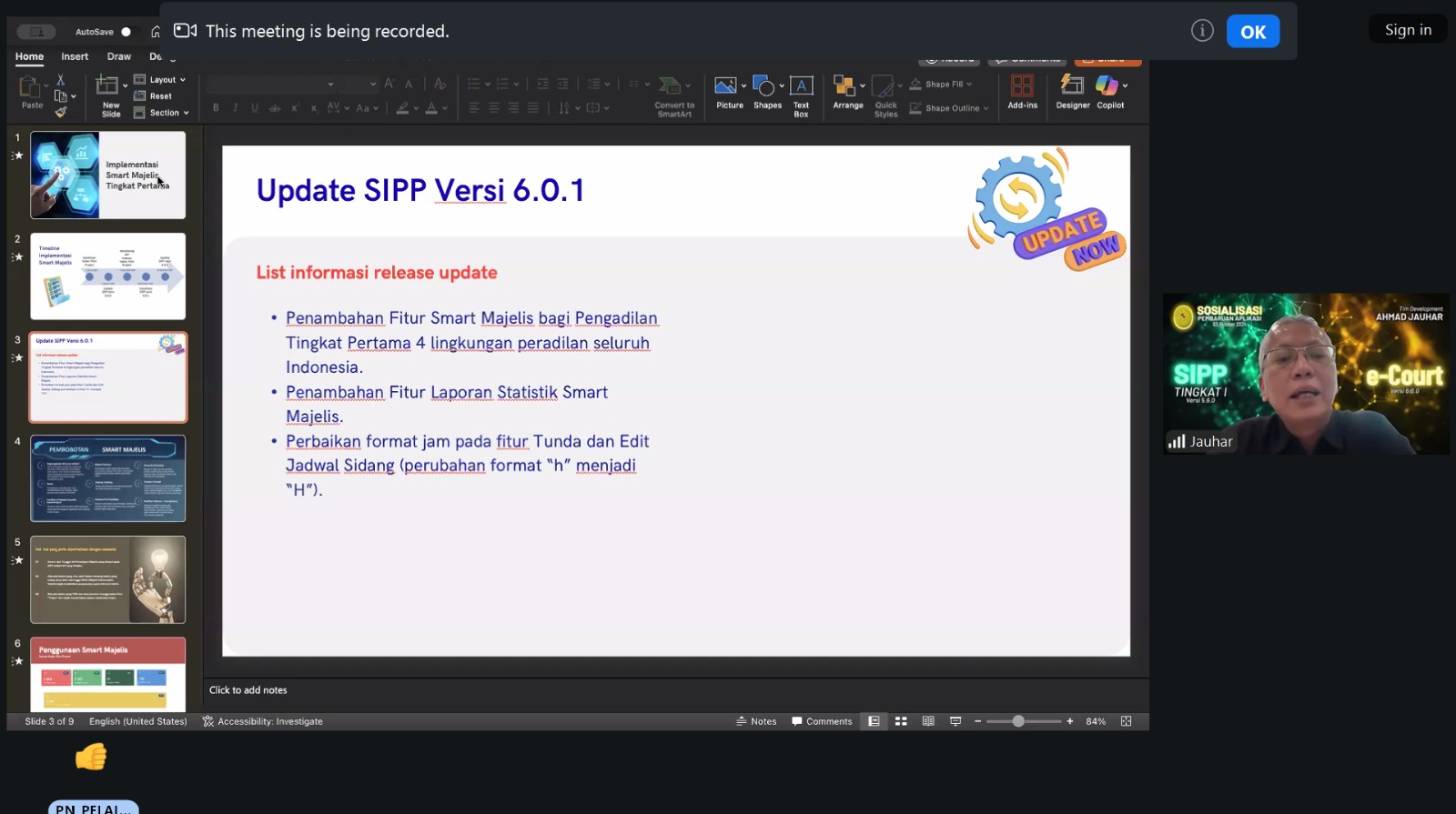This screenshot has width=1456, height=814.
Task: Open the Draw ribbon tab
Action: coord(119,56)
